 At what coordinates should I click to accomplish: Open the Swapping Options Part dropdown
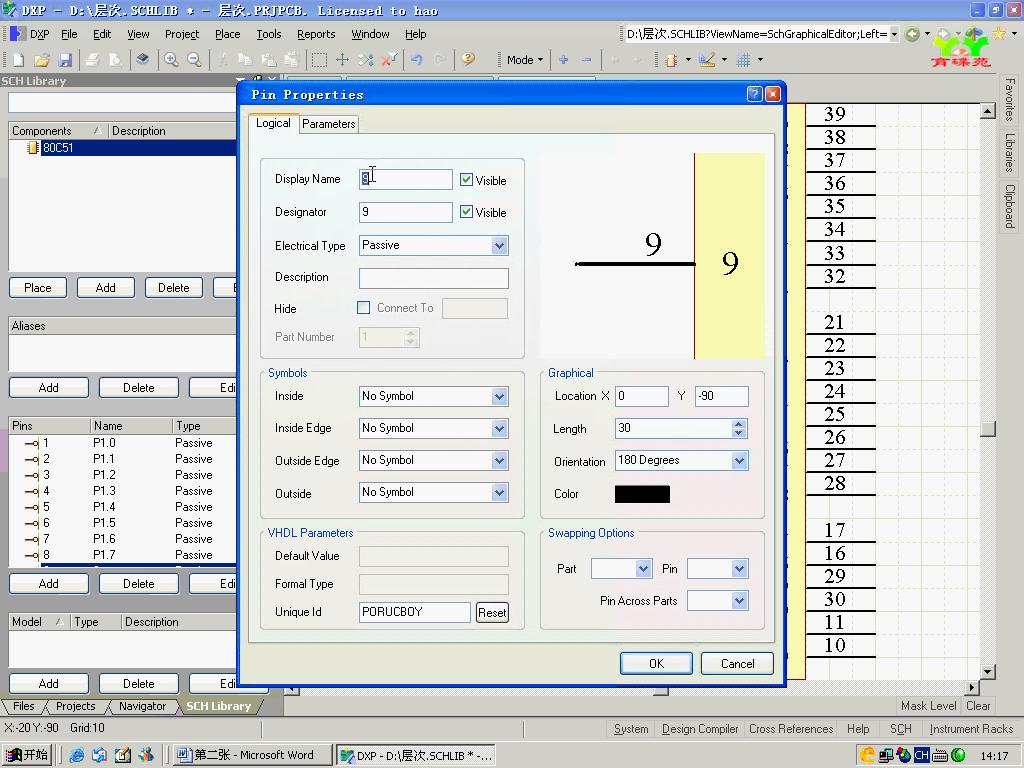coord(643,569)
